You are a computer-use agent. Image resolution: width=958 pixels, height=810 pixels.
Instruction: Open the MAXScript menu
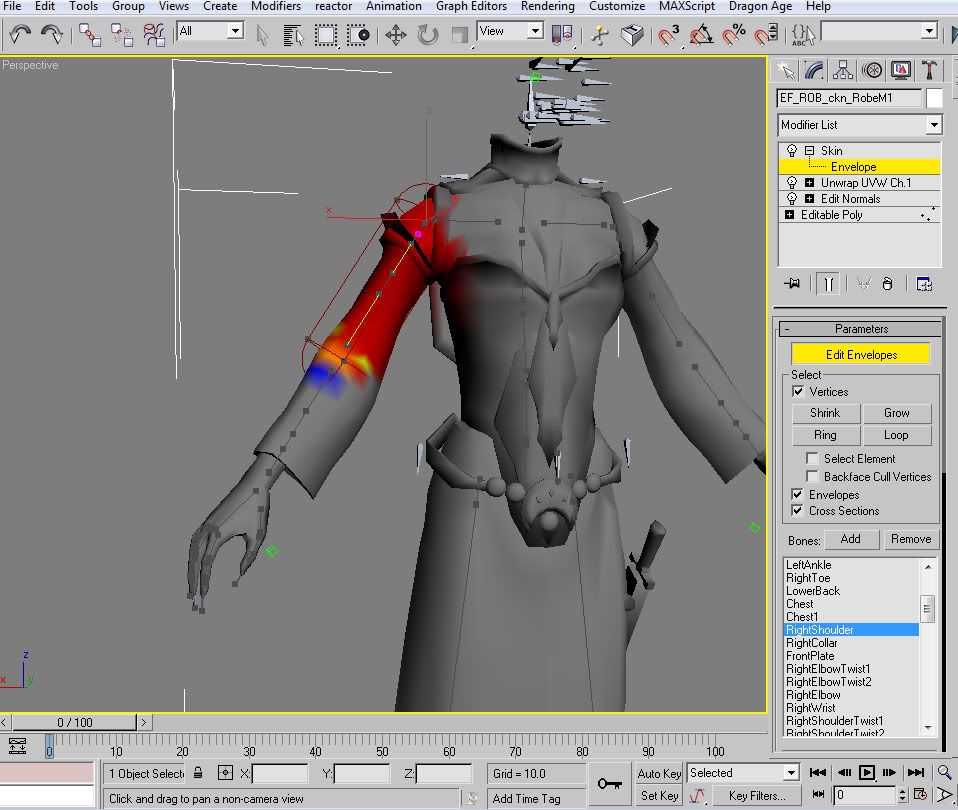click(687, 6)
